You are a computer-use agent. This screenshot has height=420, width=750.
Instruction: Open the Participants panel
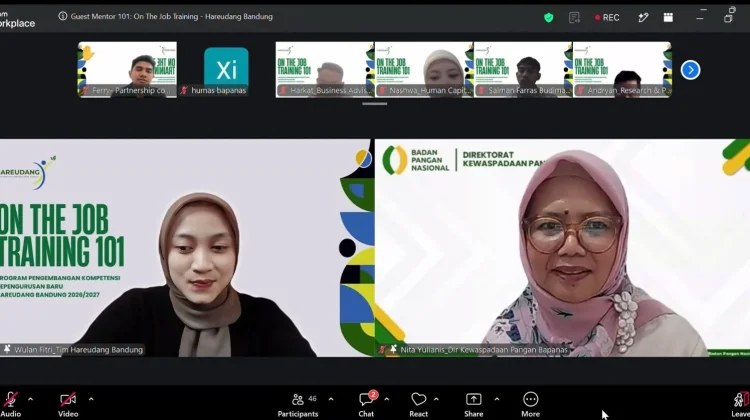pos(298,404)
